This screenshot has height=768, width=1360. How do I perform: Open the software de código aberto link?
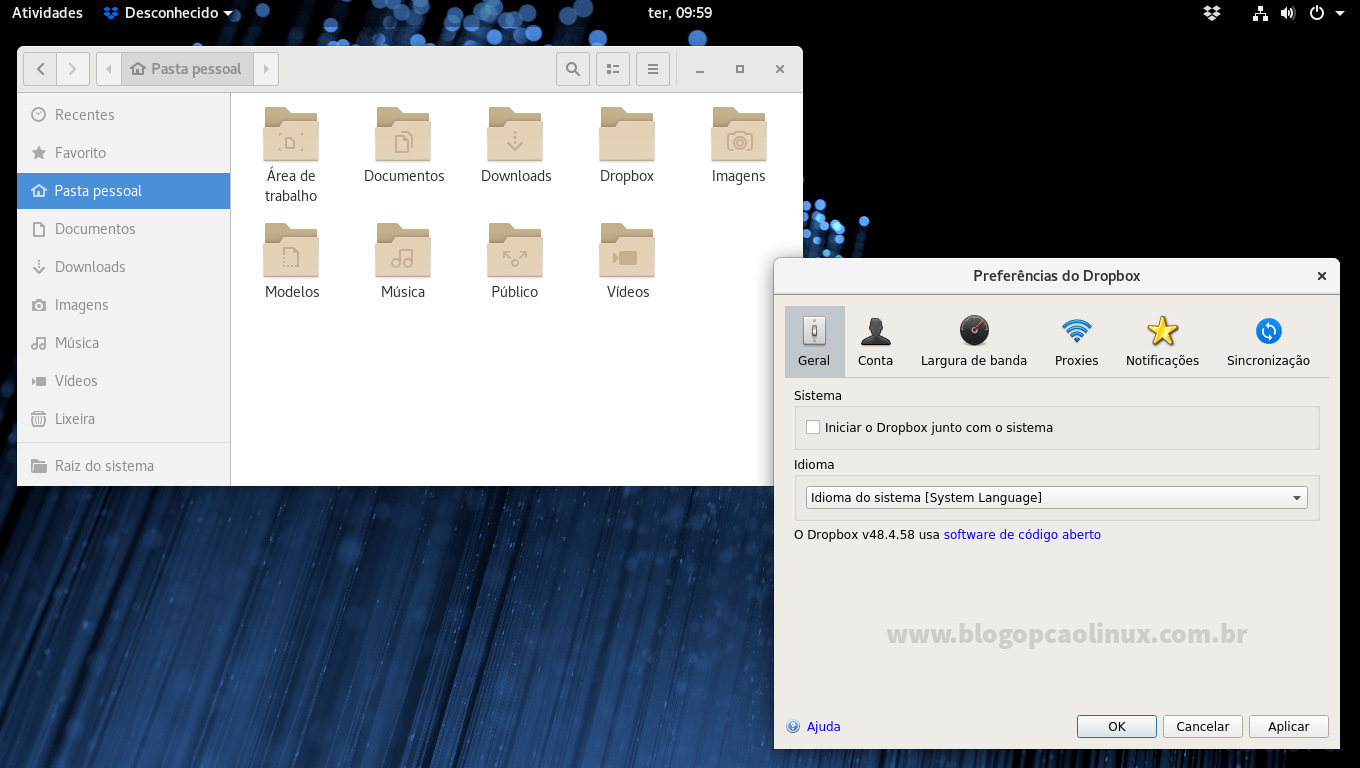[1022, 535]
